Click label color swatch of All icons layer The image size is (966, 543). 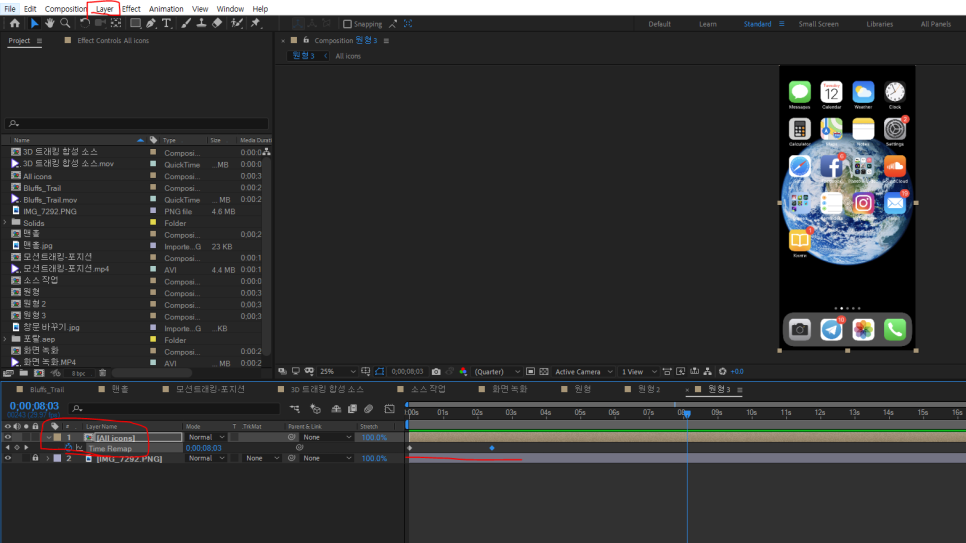tap(57, 438)
